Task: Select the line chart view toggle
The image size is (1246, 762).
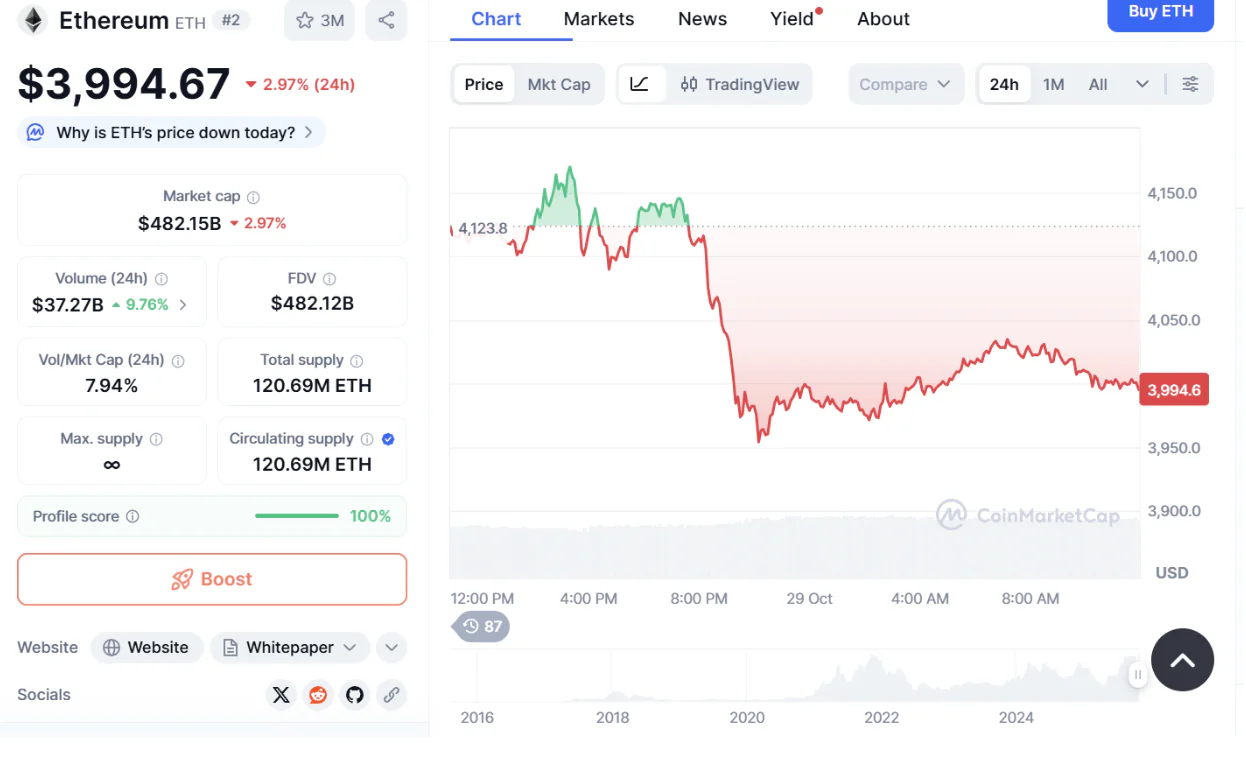Action: pyautogui.click(x=640, y=84)
